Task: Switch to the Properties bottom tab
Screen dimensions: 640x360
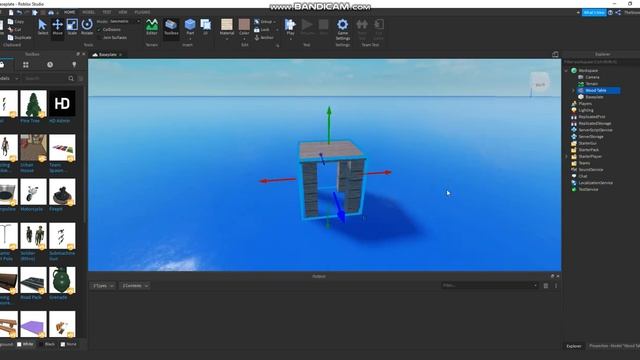Action: coord(613,346)
